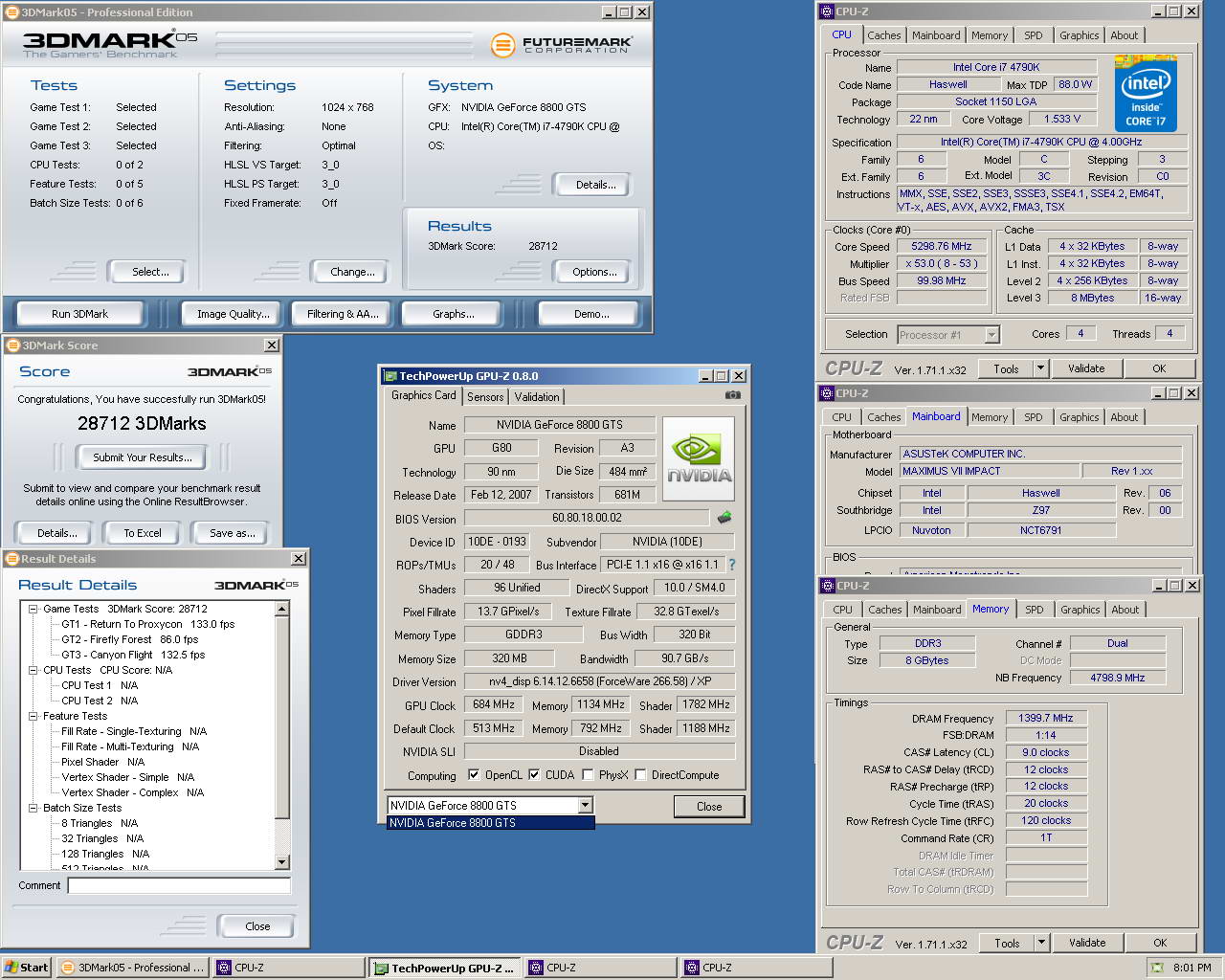The width and height of the screenshot is (1225, 980).
Task: Click the GPU-Z title bar icon
Action: pyautogui.click(x=390, y=376)
